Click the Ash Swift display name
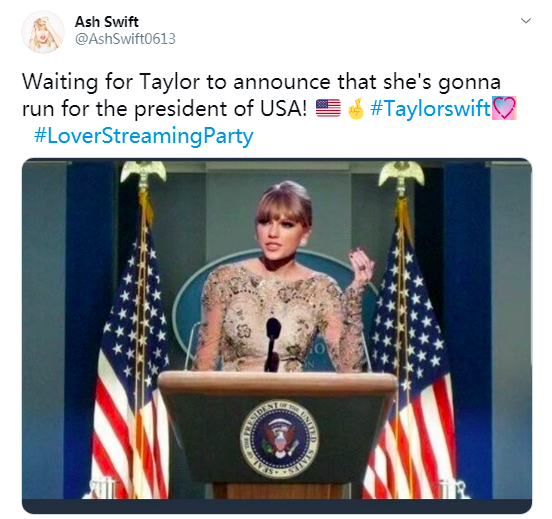 tap(107, 22)
